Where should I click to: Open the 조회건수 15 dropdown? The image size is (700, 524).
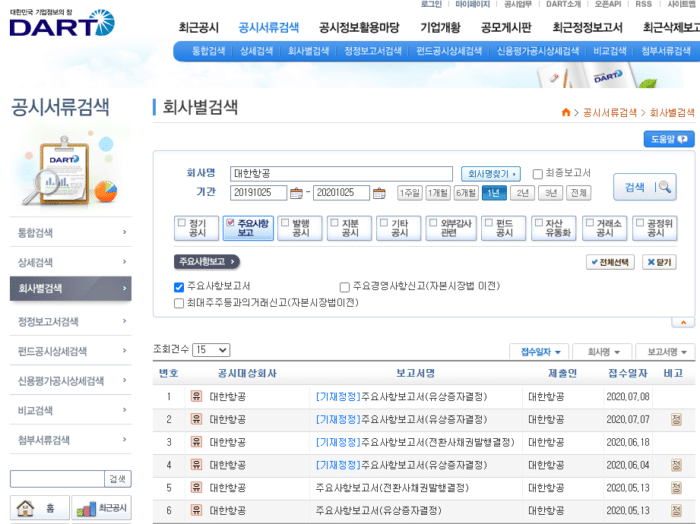click(x=211, y=350)
